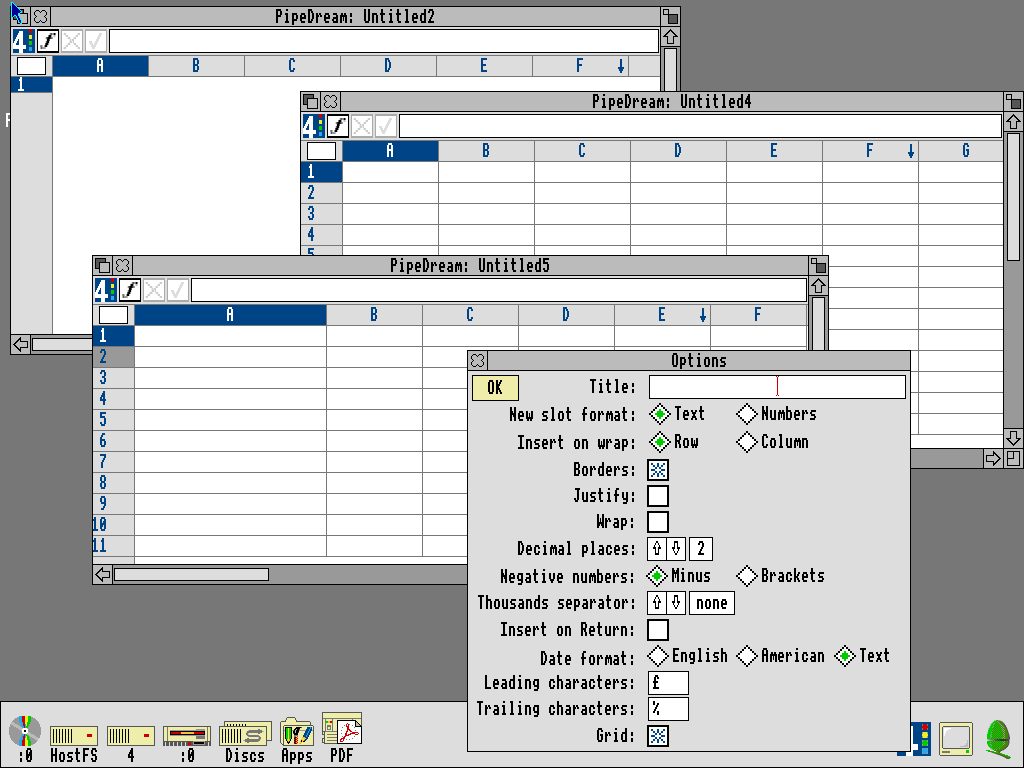
Task: Click the PipeDream 4 logo in Untitled5
Action: pos(105,290)
